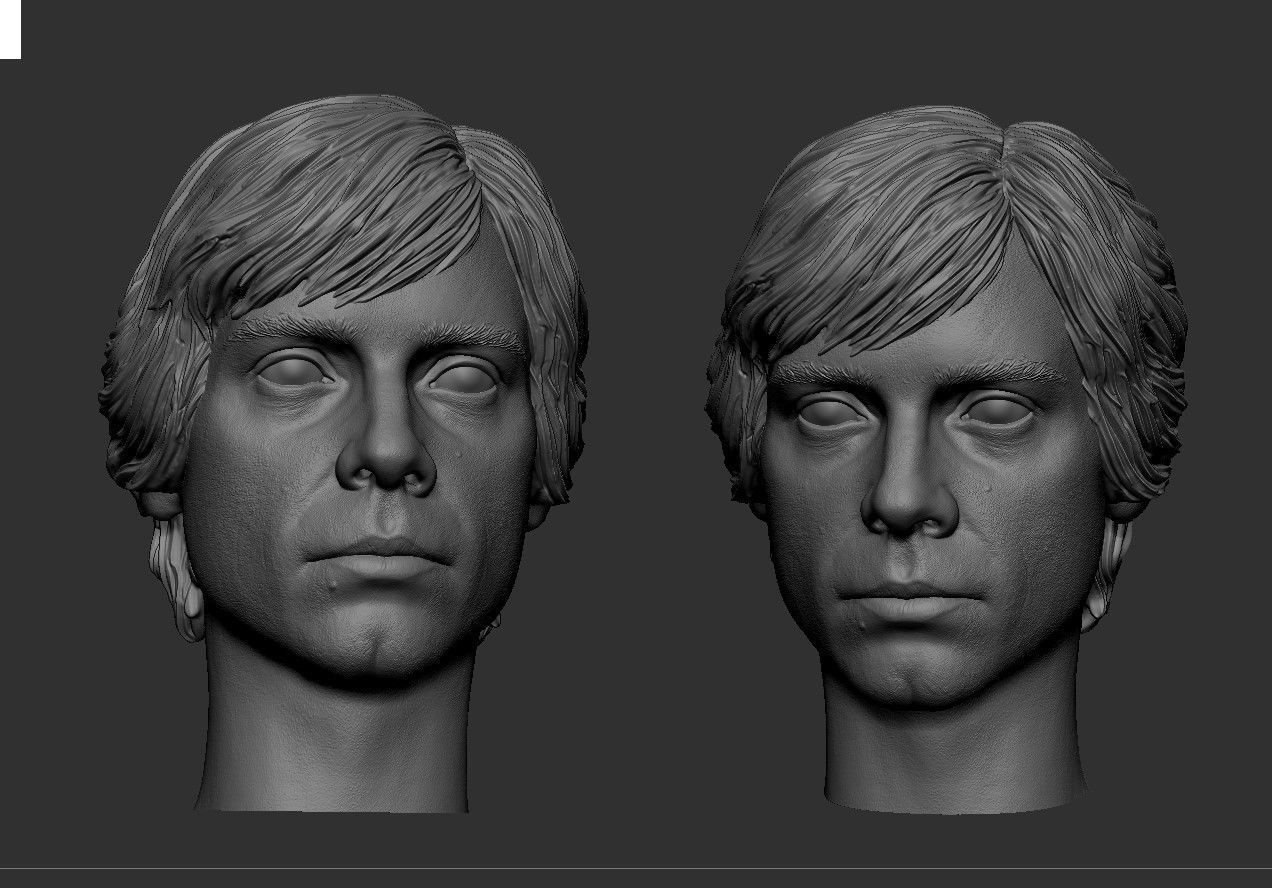Select the left sculpted head model
Screen dimensions: 1272x888
click(x=343, y=453)
